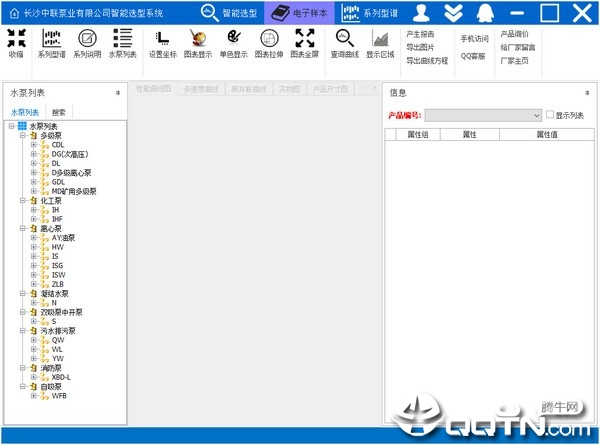Viewport: 600px width, 445px height.
Task: Open 厂家主页 link
Action: pos(514,61)
